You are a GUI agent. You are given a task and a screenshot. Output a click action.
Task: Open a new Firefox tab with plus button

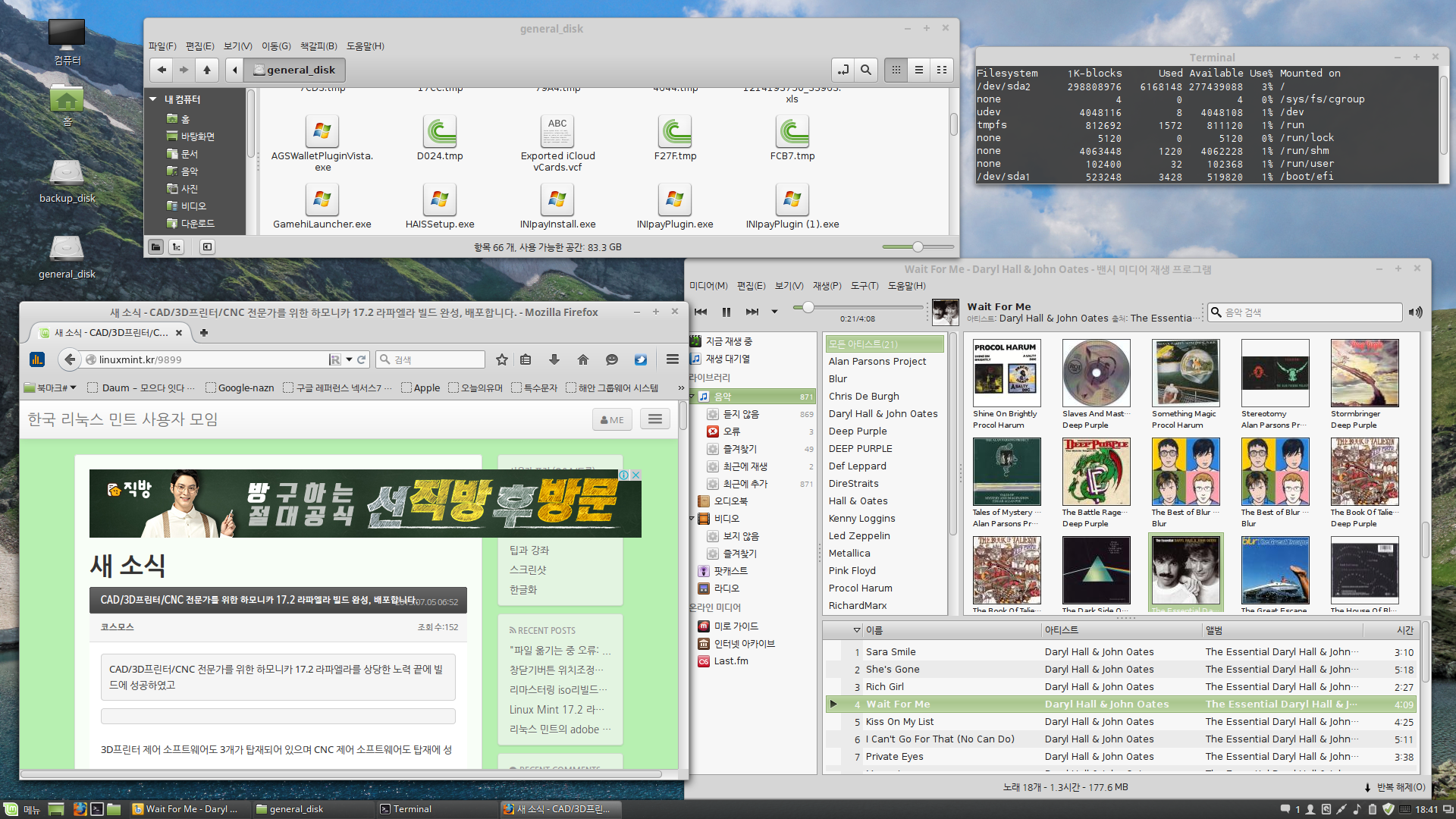(204, 332)
